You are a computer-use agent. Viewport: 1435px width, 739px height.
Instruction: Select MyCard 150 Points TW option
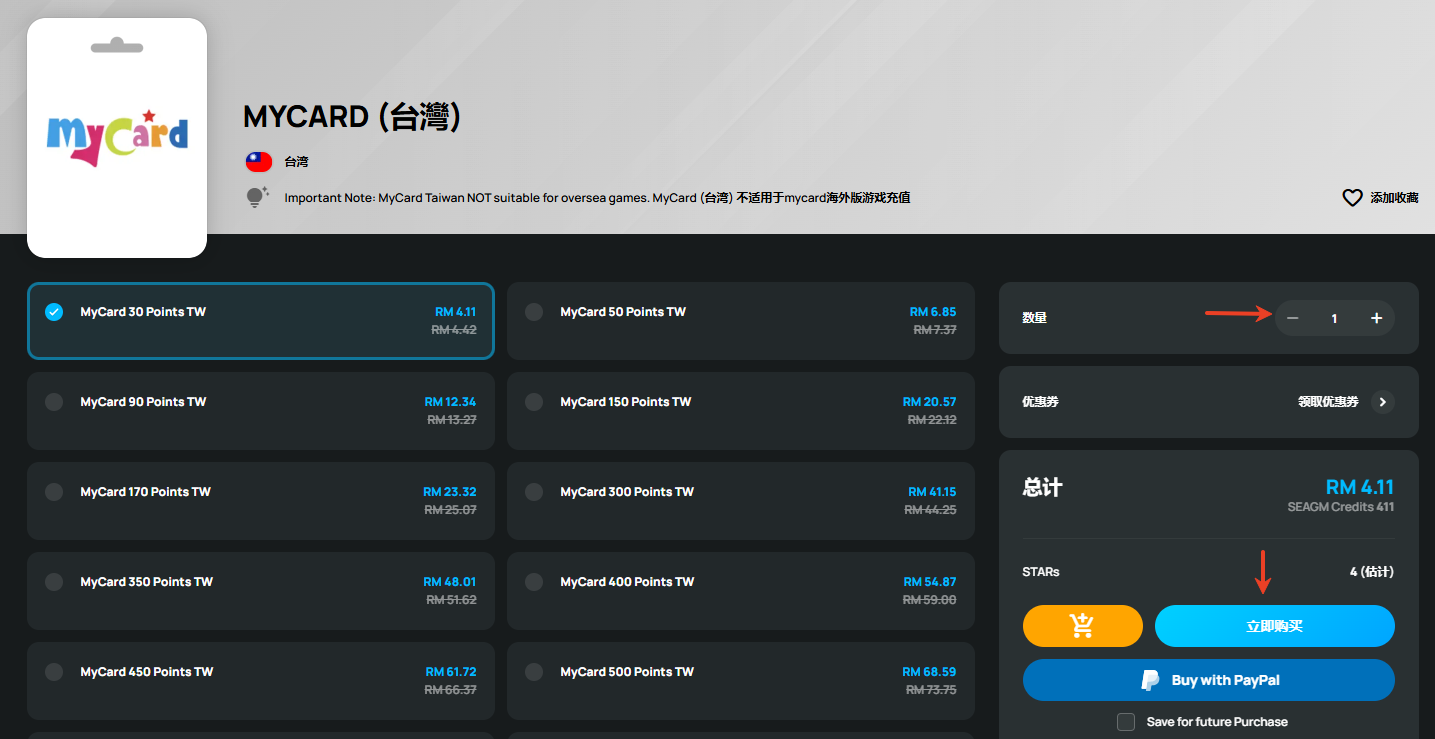coord(741,411)
